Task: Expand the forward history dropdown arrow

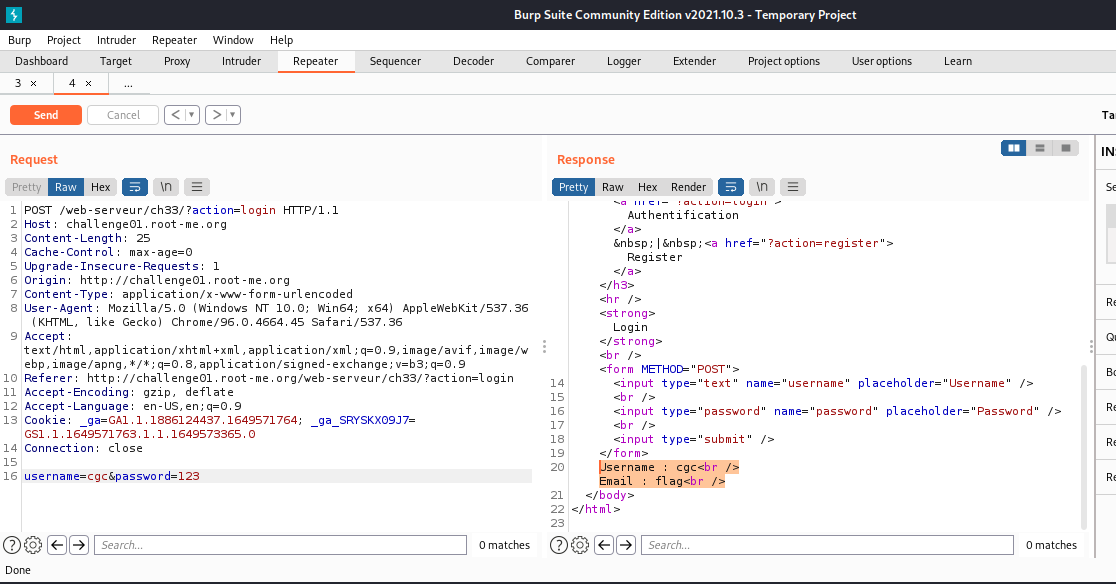Action: click(233, 115)
